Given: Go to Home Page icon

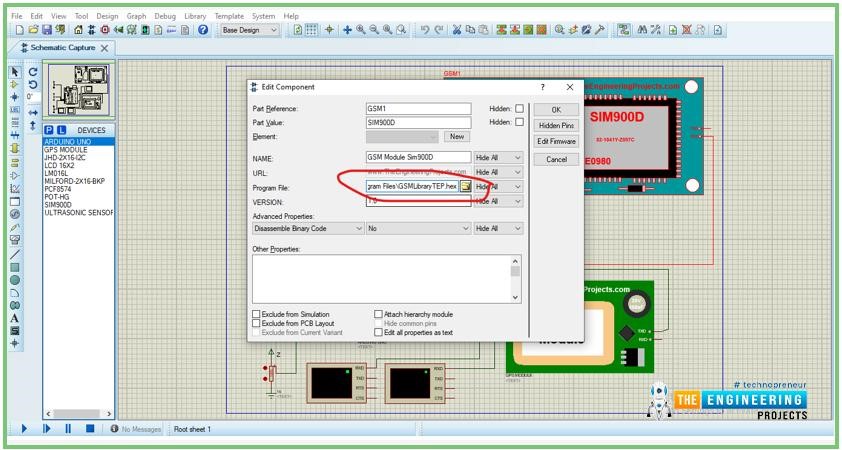Looking at the screenshot, I should point(78,30).
